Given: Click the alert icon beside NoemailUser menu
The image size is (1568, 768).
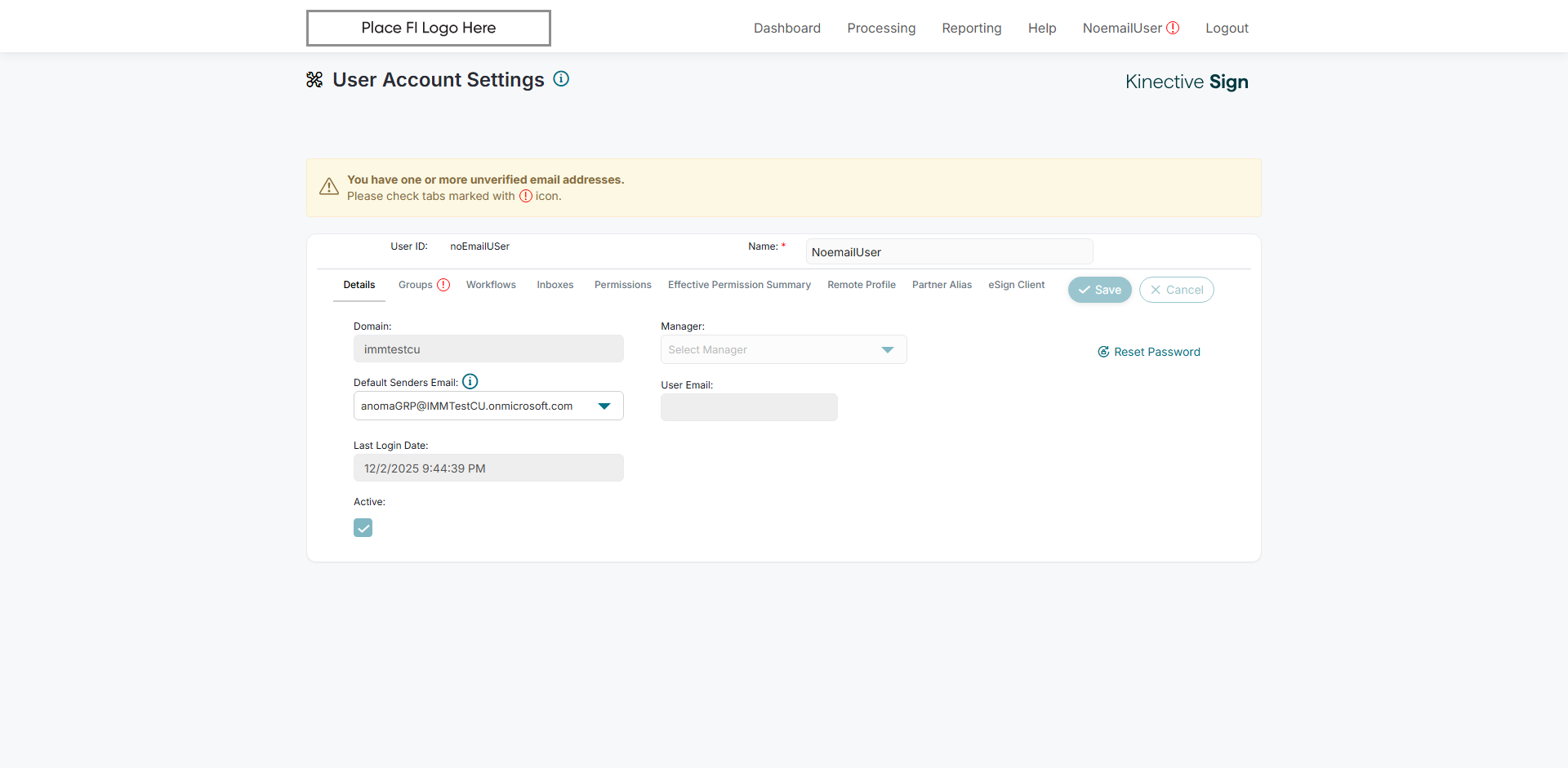Looking at the screenshot, I should 1173,28.
